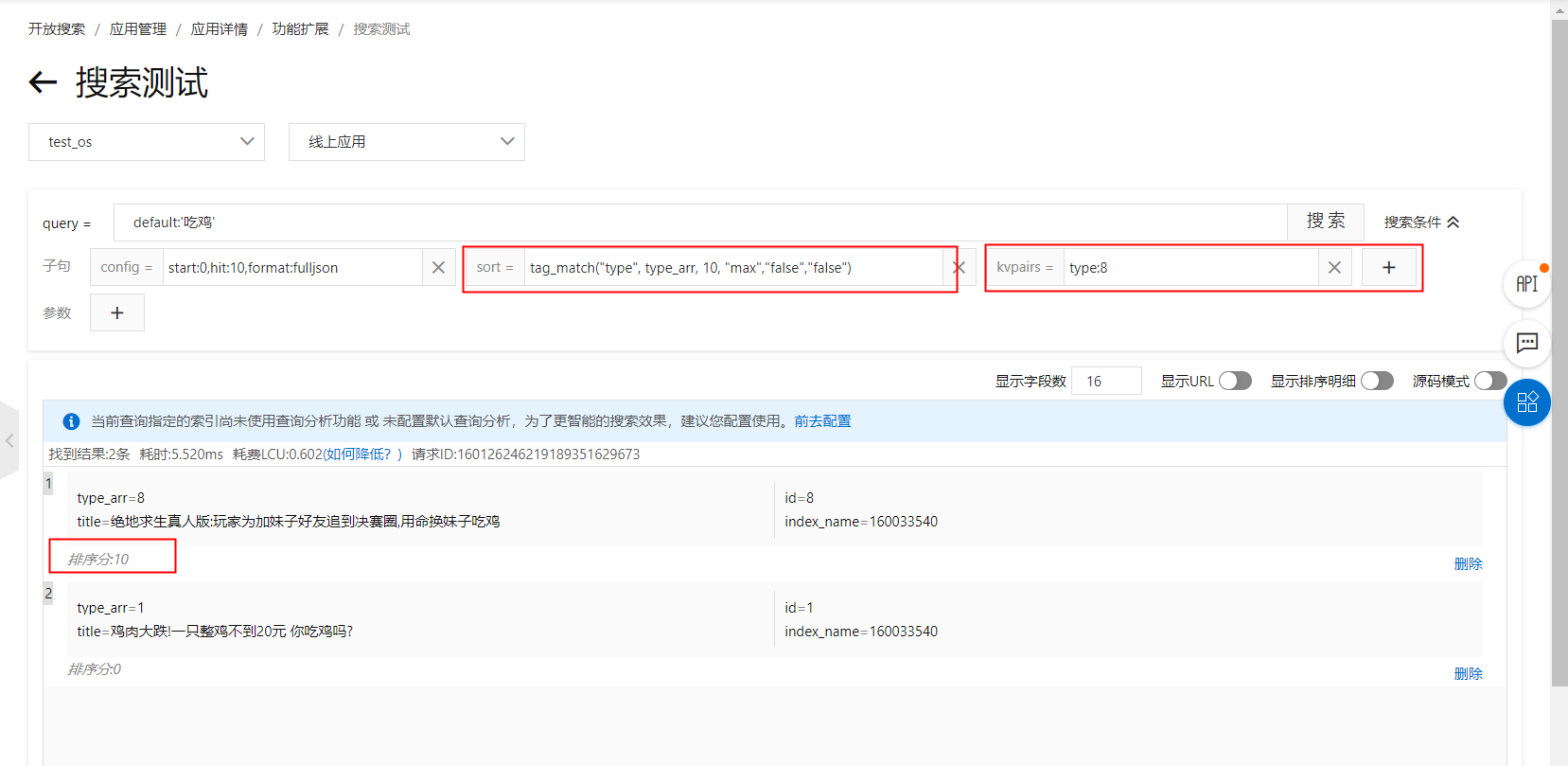1568x766 pixels.
Task: Open the 线上应用 version dropdown
Action: coord(407,142)
